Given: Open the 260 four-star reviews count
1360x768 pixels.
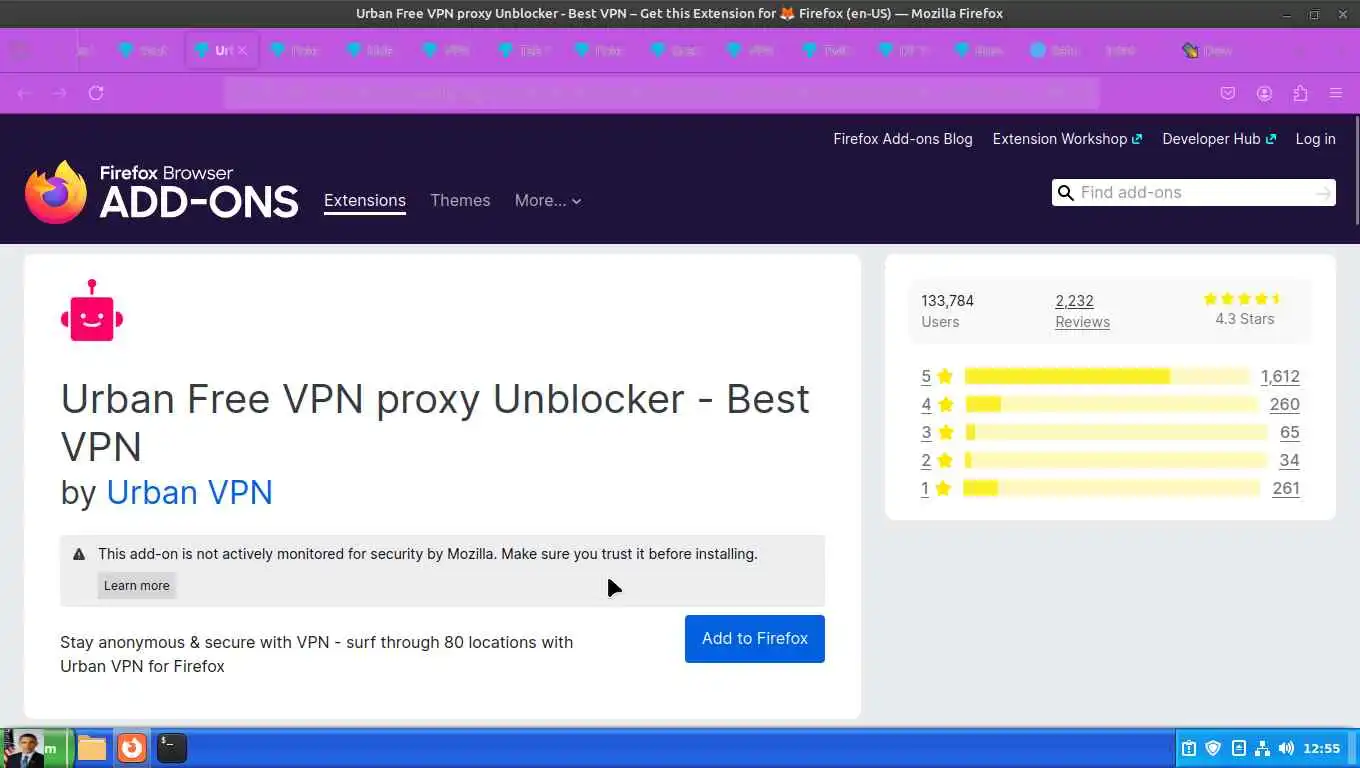Looking at the screenshot, I should [x=1284, y=405].
